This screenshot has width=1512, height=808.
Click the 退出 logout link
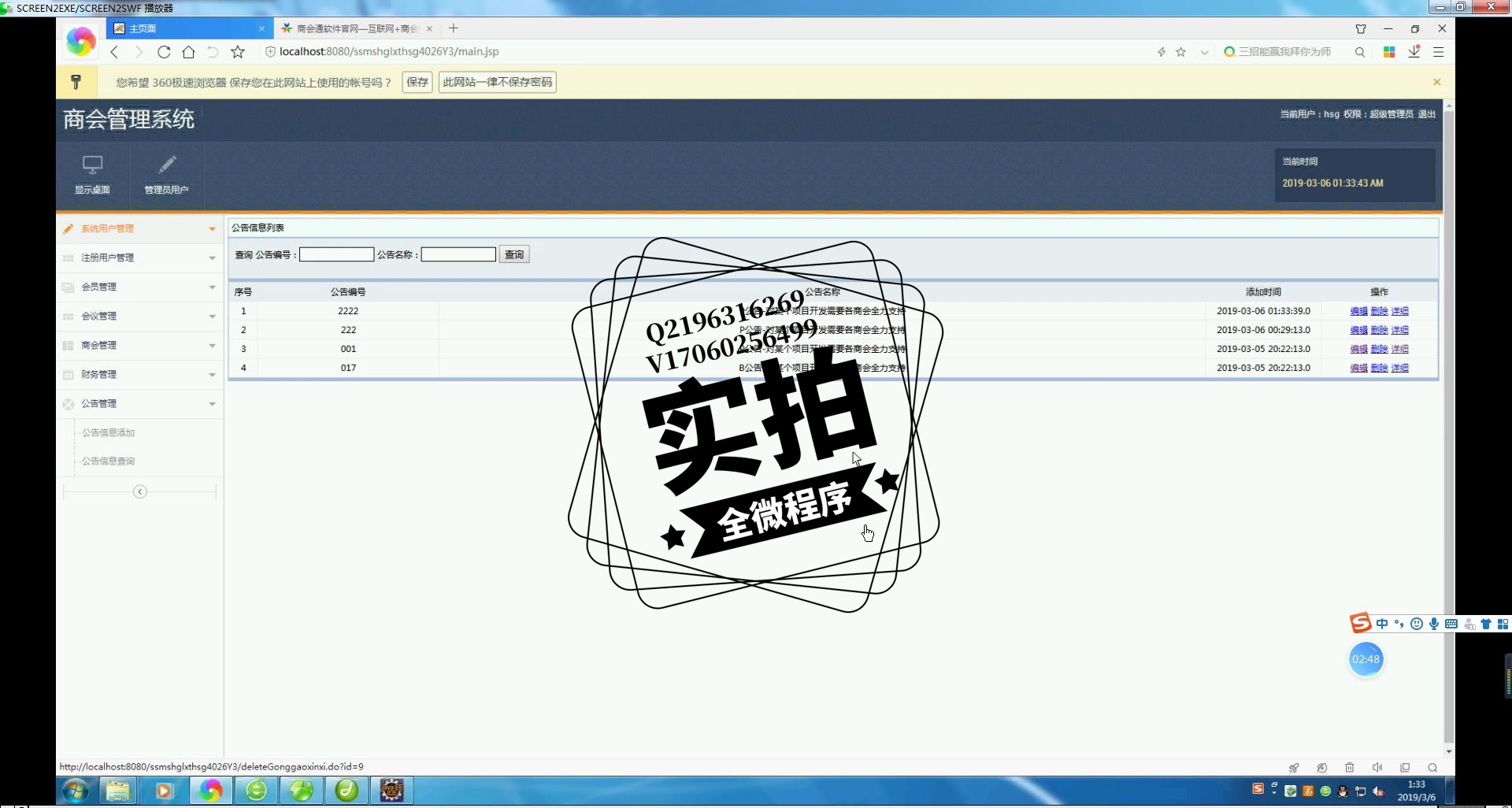1426,114
